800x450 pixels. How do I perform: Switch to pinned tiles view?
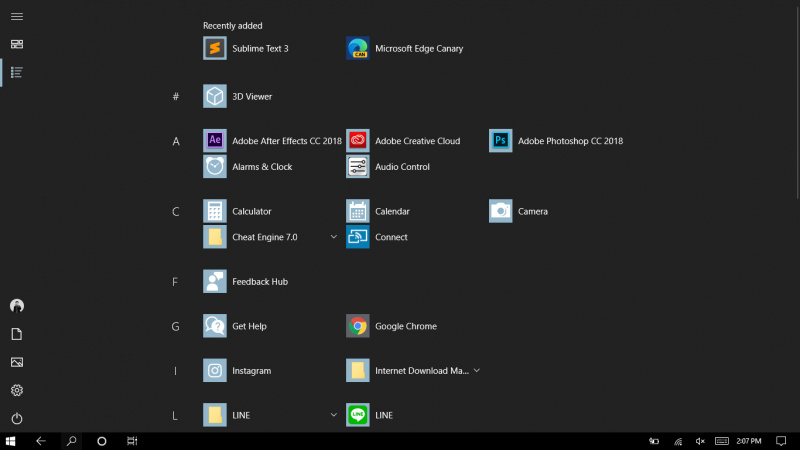click(x=17, y=44)
